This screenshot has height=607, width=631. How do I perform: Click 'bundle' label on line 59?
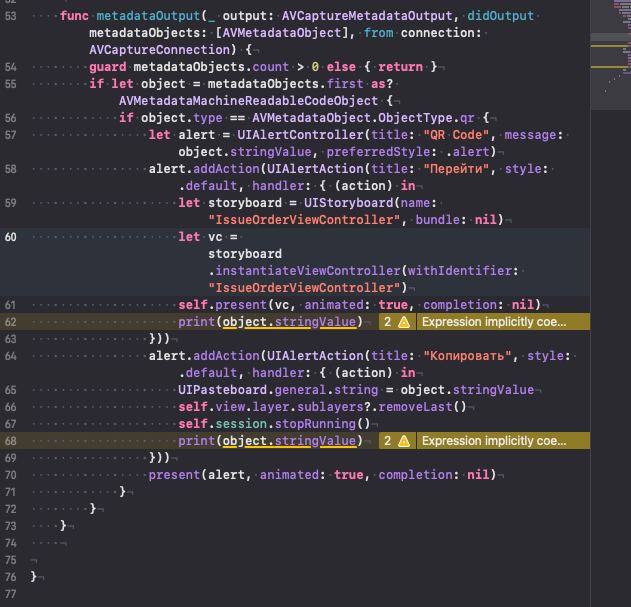point(437,220)
